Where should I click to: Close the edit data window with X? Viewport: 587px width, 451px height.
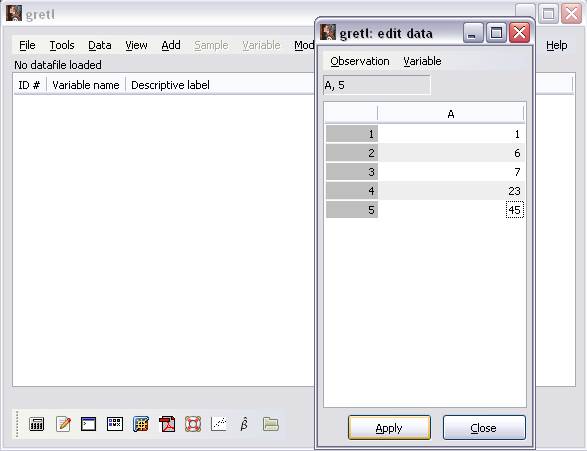[x=520, y=32]
